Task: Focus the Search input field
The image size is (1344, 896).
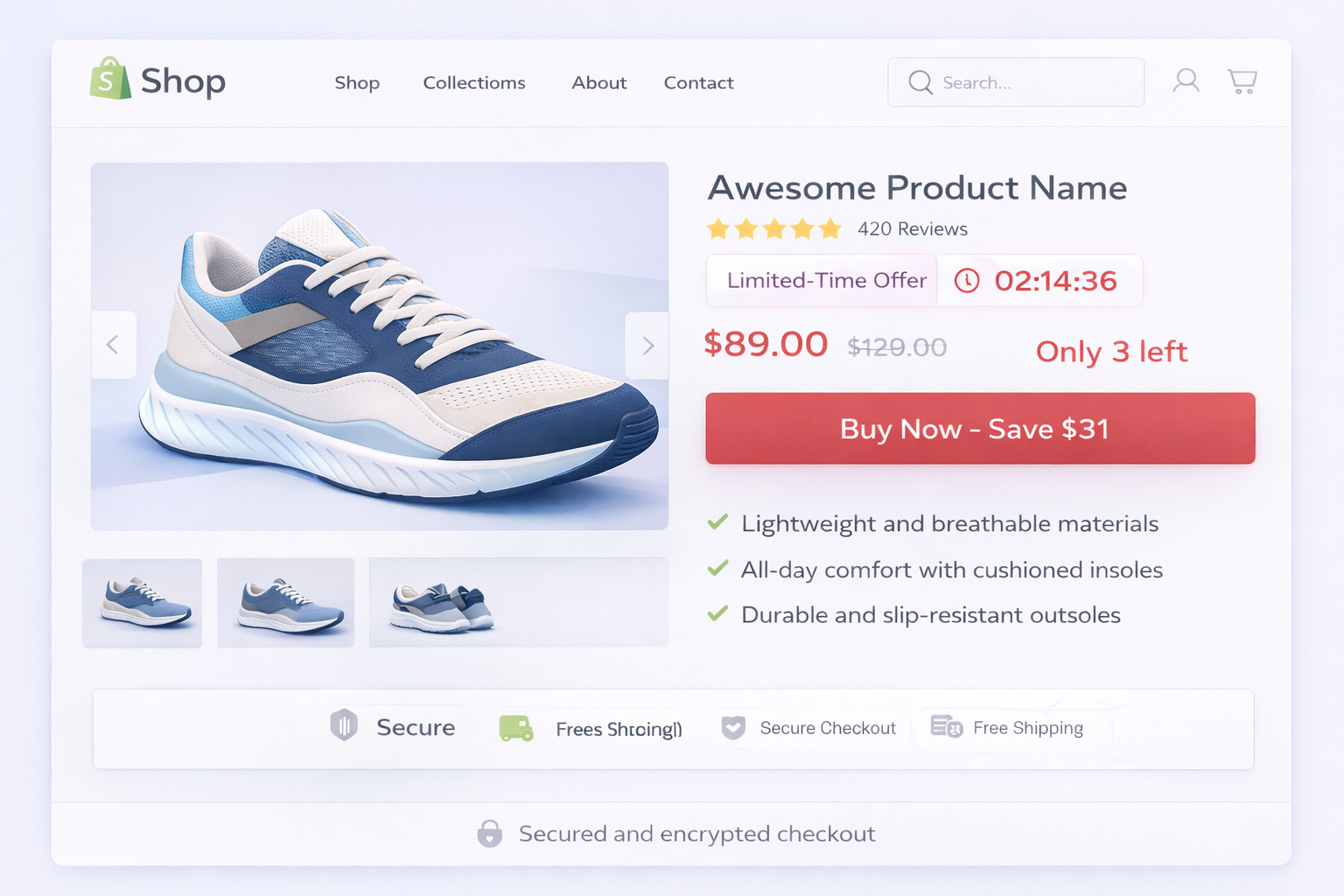Action: [x=1016, y=82]
